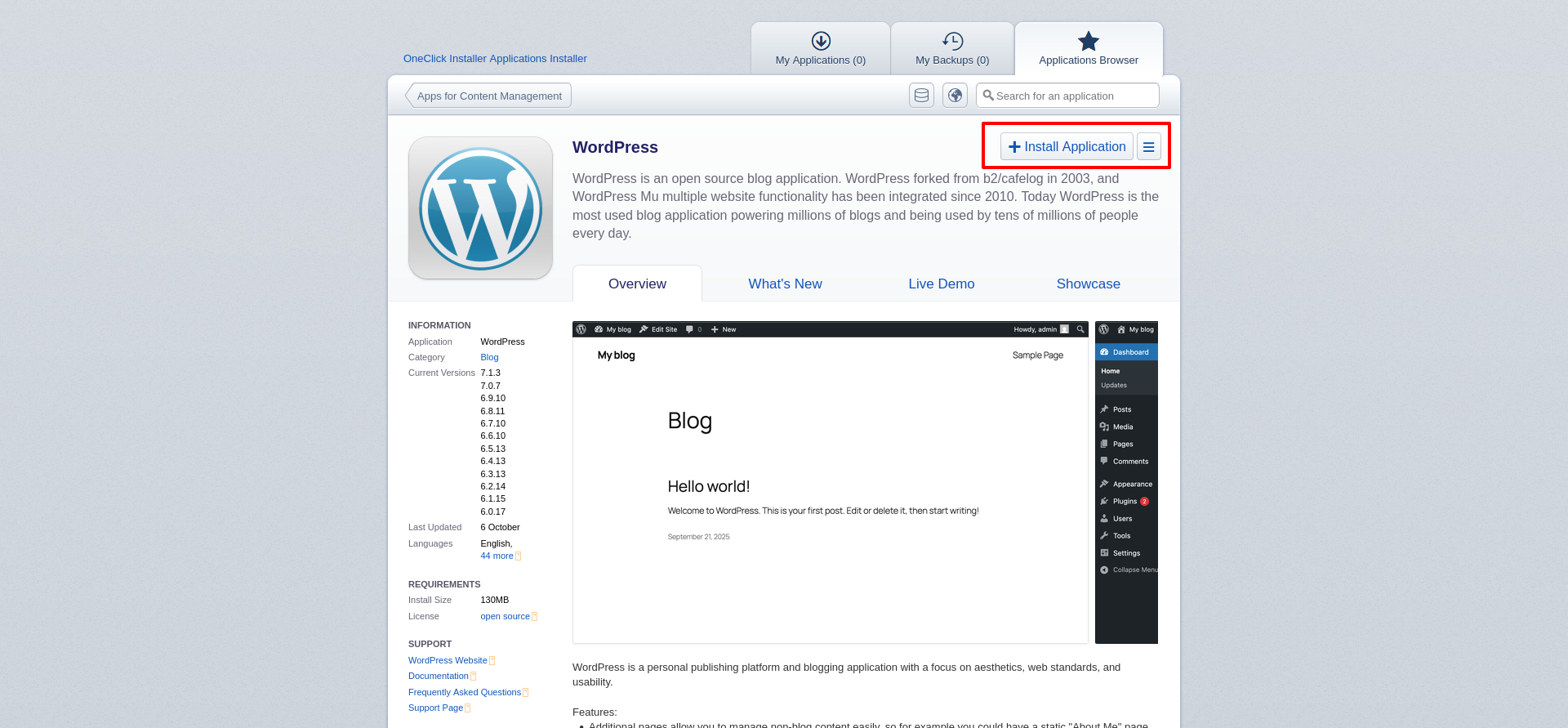Switch to Applications Browser tab
This screenshot has height=728, width=1568.
coord(1089,49)
